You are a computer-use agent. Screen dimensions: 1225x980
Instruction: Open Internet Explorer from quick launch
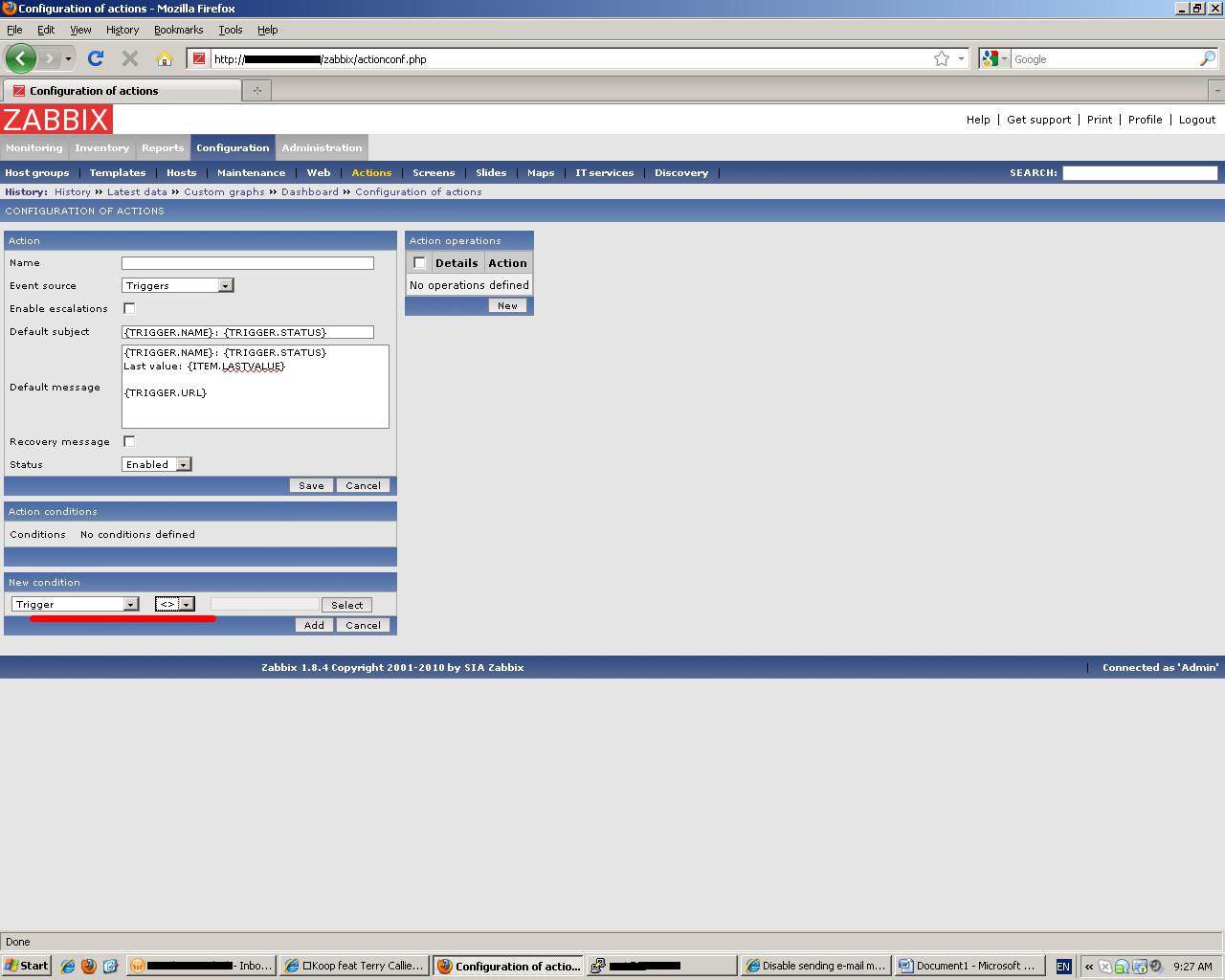(67, 966)
